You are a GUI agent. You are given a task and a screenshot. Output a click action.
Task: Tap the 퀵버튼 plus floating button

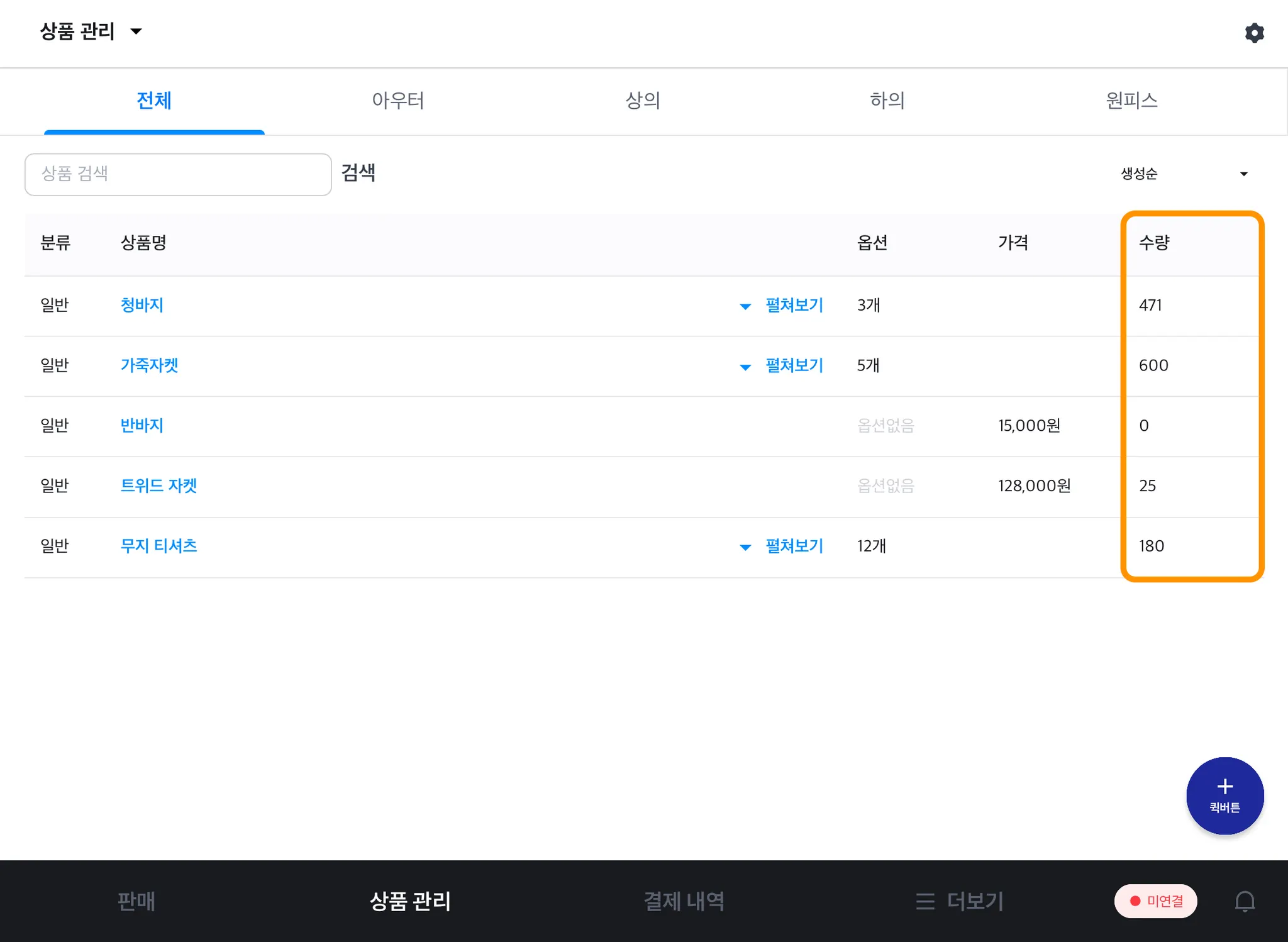click(1224, 795)
